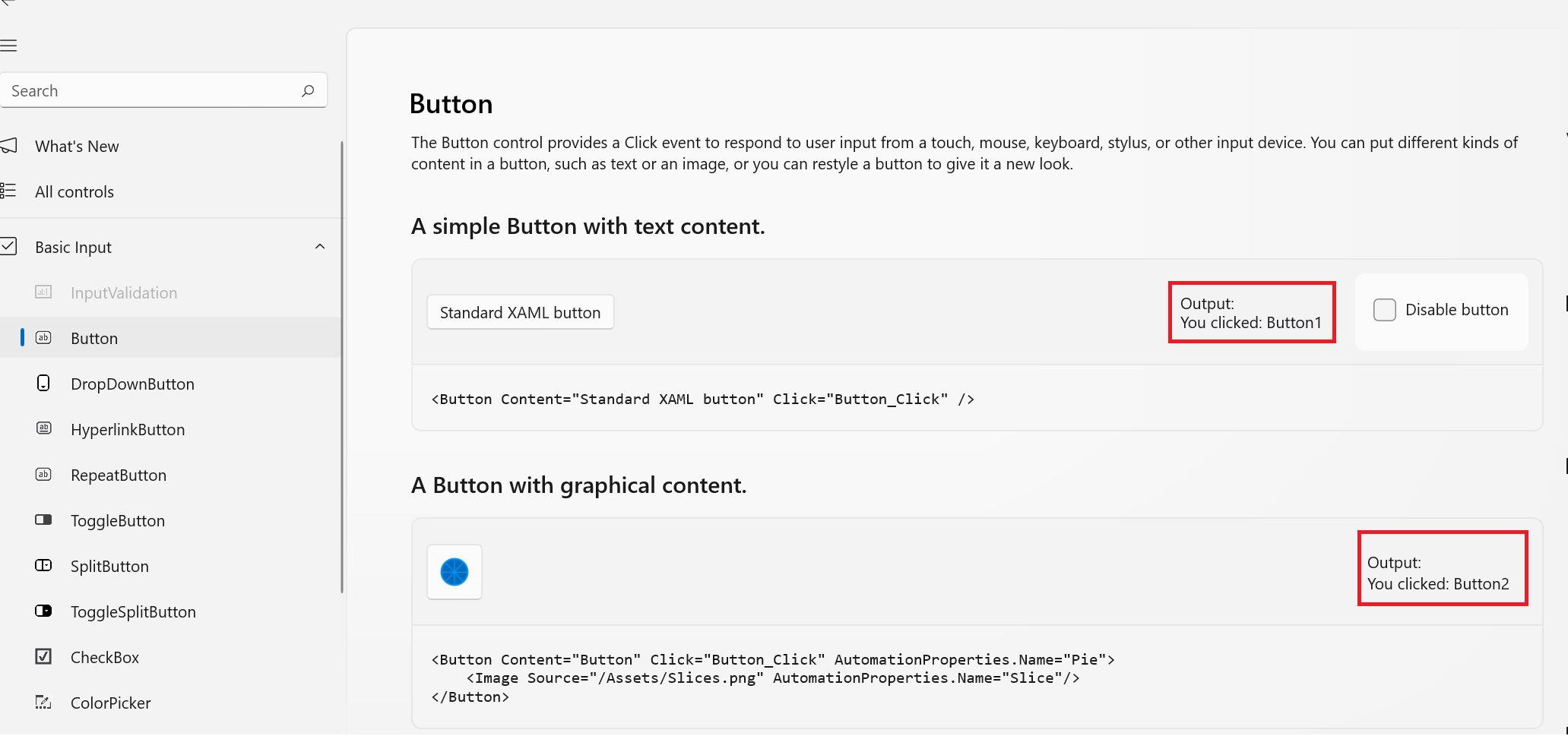The width and height of the screenshot is (1568, 736).
Task: Open the What's New page
Action: (77, 147)
